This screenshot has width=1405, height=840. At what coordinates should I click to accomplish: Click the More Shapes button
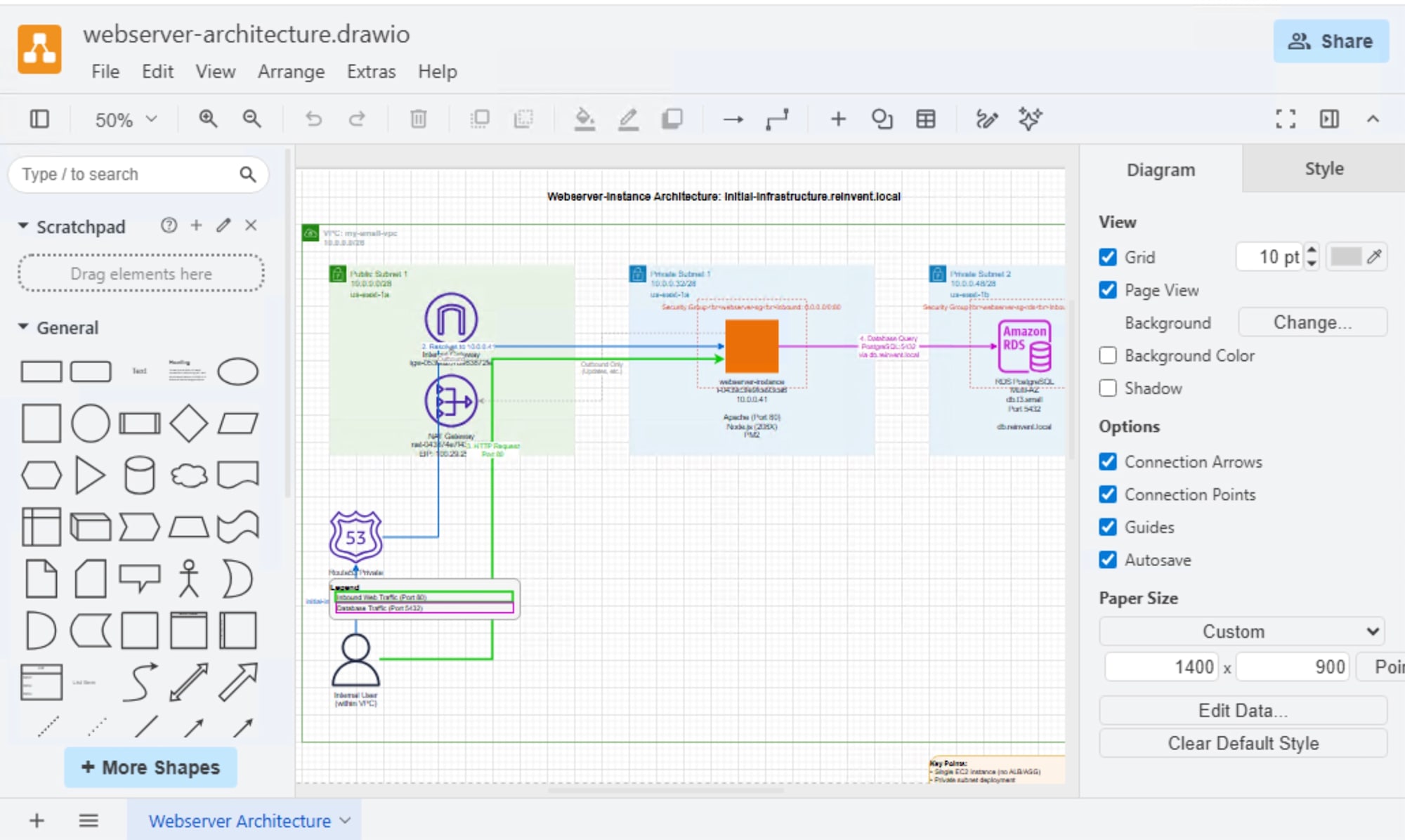(x=150, y=767)
